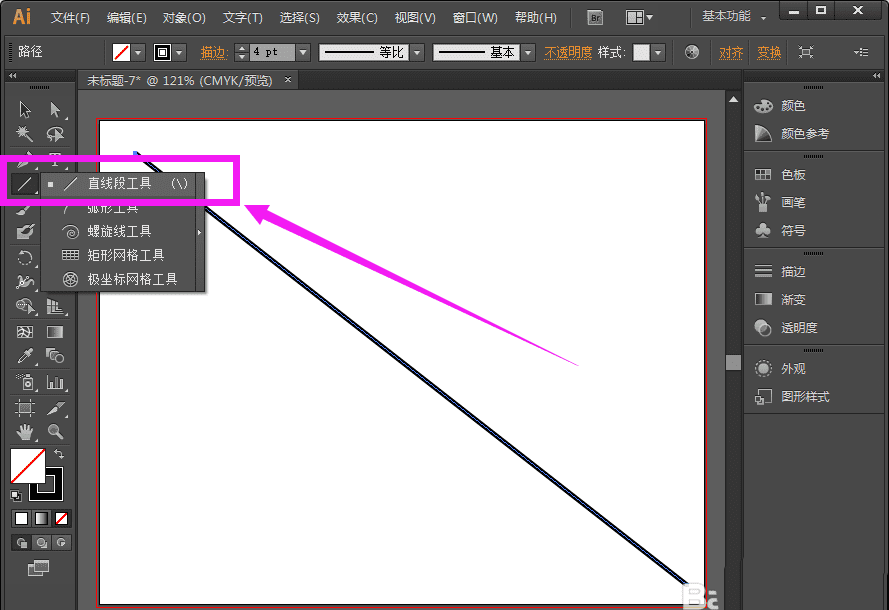Open the fill color dropdown arrow
889x610 pixels.
[x=138, y=53]
